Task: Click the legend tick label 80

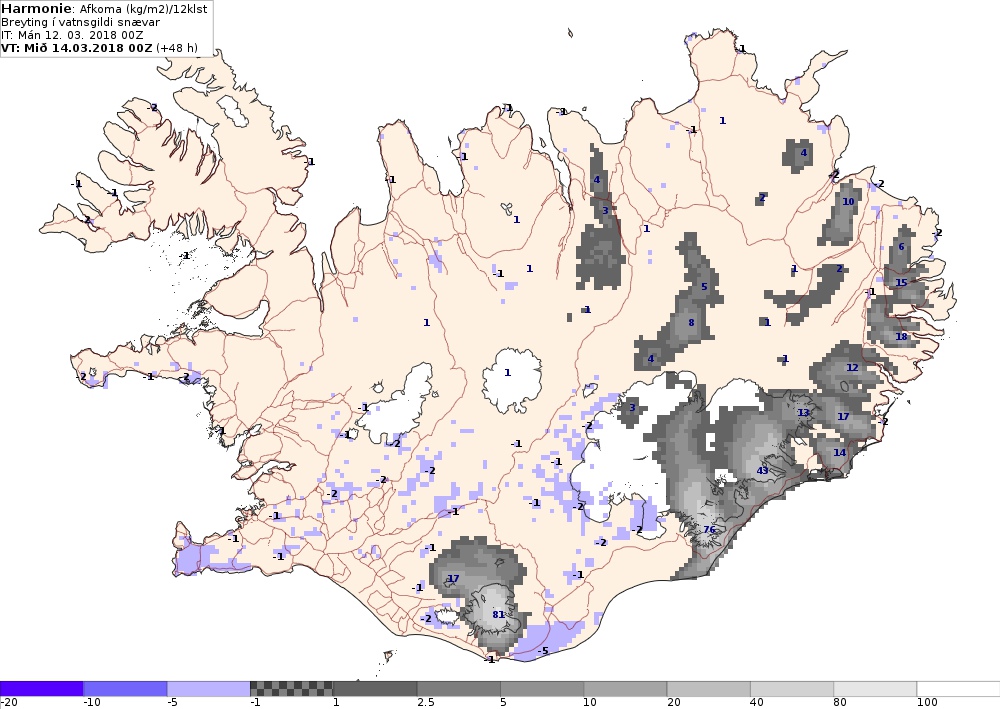Action: point(841,703)
